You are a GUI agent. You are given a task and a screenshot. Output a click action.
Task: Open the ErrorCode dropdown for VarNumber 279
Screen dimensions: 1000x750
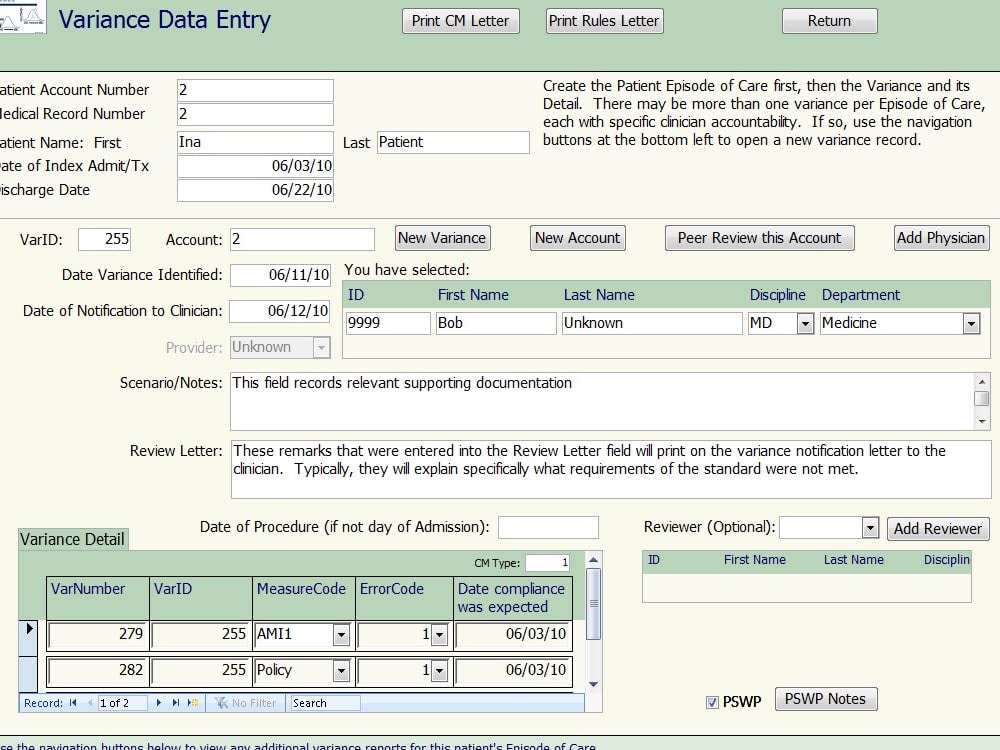click(x=440, y=634)
